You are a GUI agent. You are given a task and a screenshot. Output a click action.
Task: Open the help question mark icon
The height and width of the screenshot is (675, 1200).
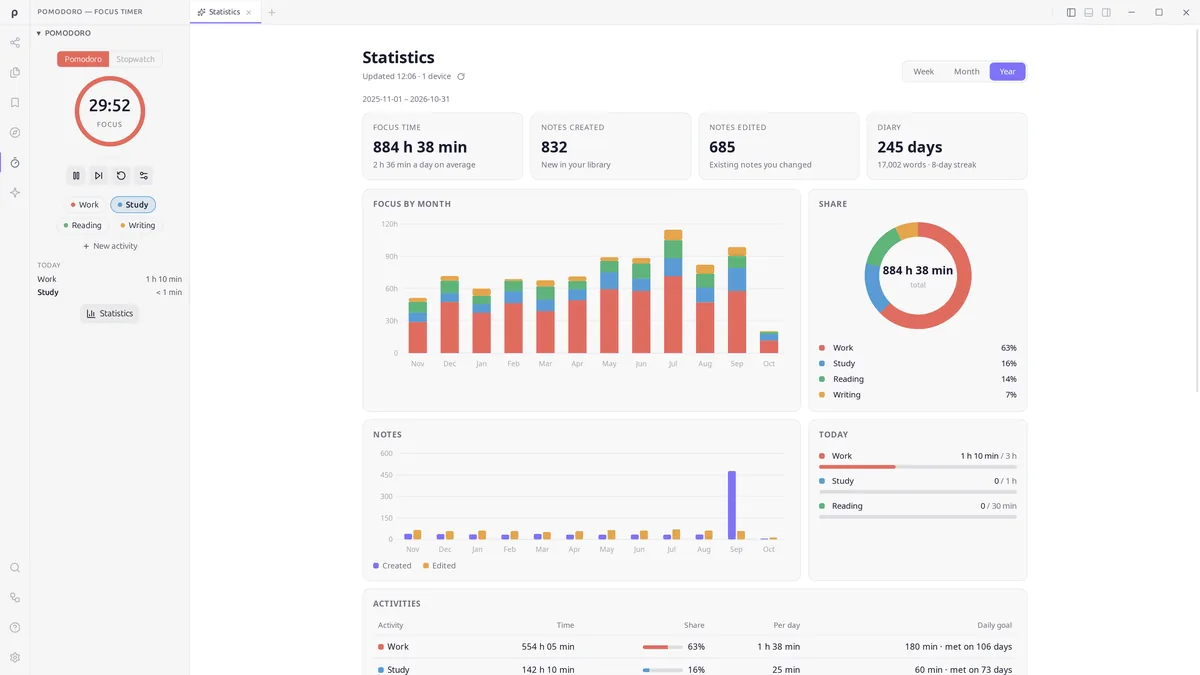[15, 628]
